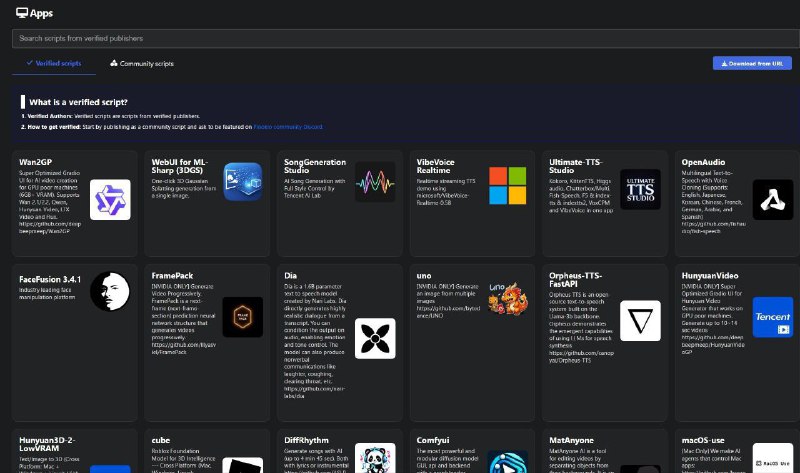Image resolution: width=800 pixels, height=473 pixels.
Task: Click the SongGeneration description mentioning Tencent AI Lab
Action: click(x=314, y=188)
